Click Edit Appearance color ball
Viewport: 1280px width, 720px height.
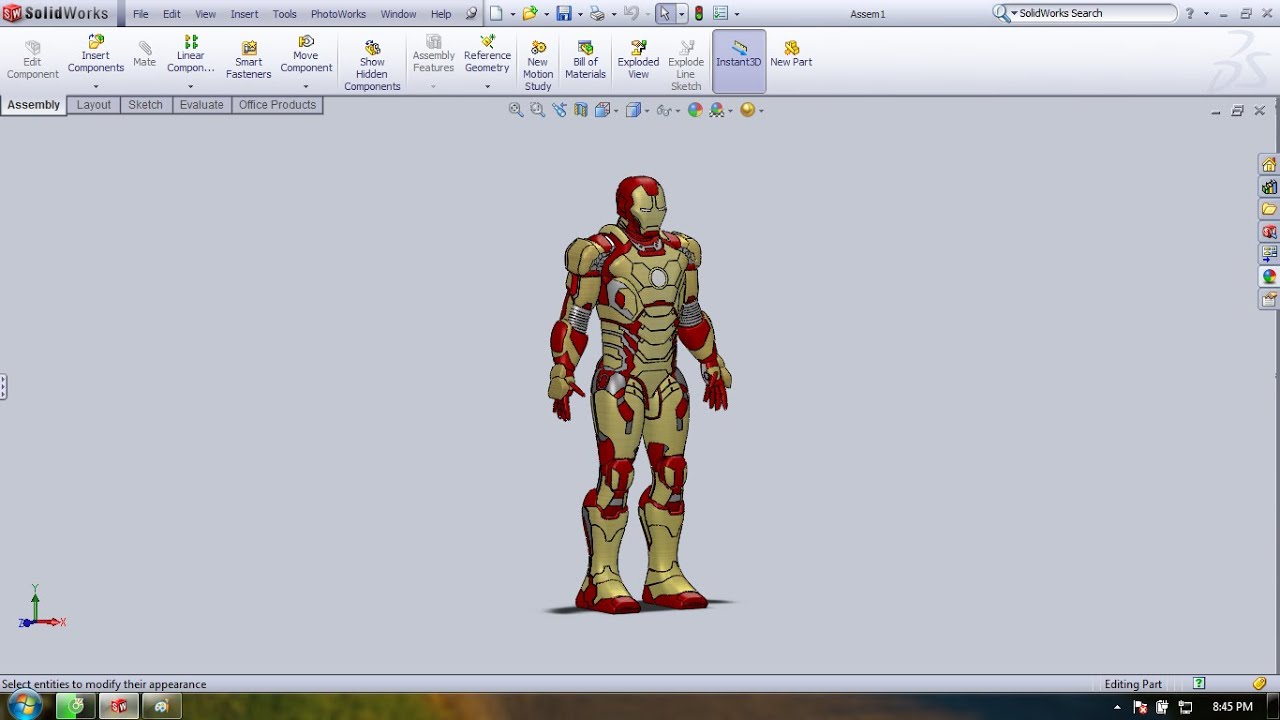pyautogui.click(x=695, y=110)
